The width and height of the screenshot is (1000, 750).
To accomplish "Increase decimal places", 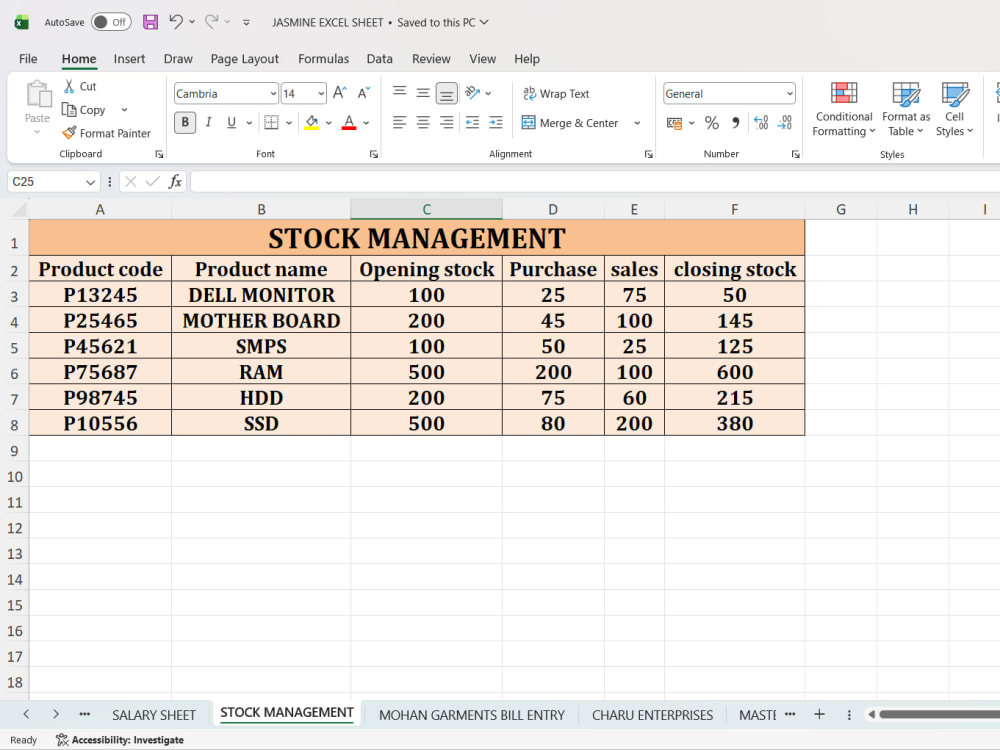I will (761, 122).
